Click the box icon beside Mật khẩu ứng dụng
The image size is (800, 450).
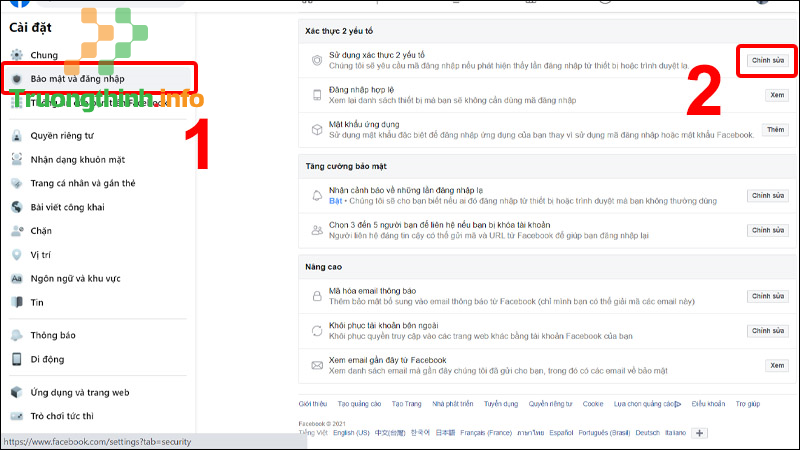coord(317,130)
